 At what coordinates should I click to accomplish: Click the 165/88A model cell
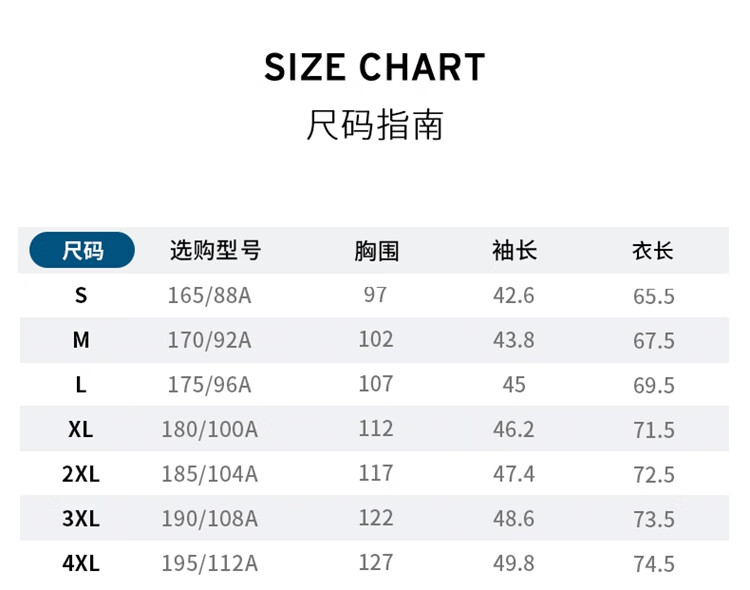click(210, 295)
